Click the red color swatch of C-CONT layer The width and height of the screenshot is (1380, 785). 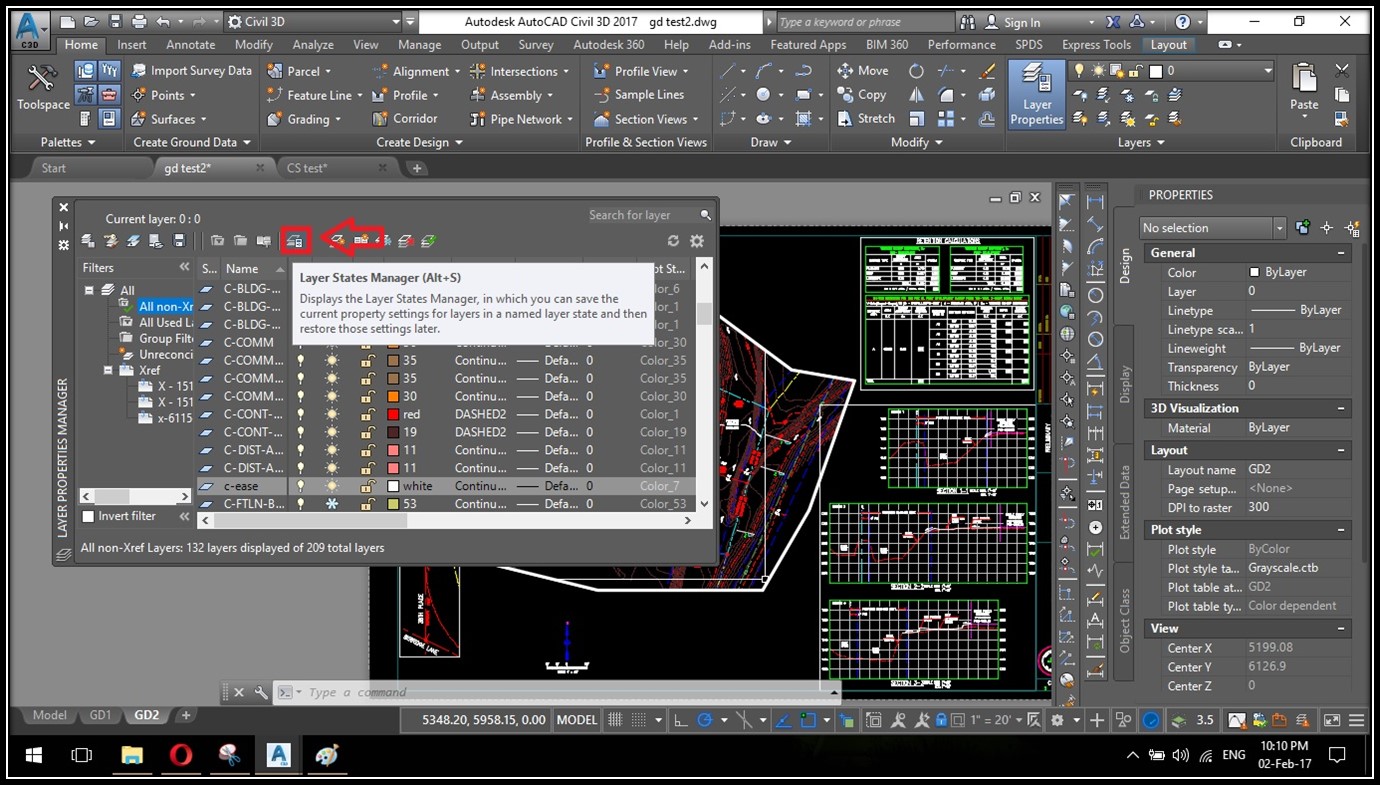393,414
